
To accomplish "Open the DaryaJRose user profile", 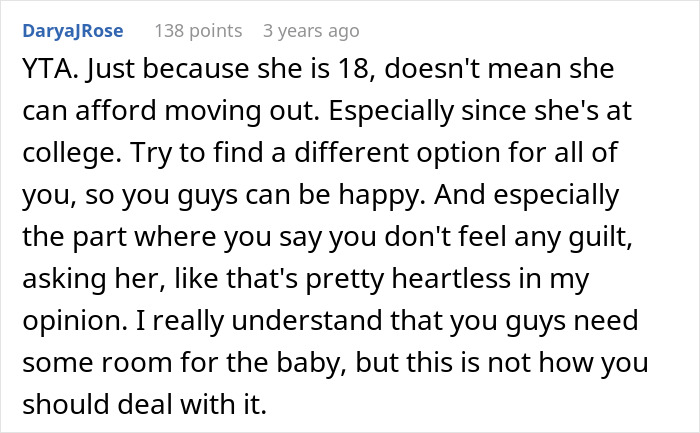I will tap(73, 31).
